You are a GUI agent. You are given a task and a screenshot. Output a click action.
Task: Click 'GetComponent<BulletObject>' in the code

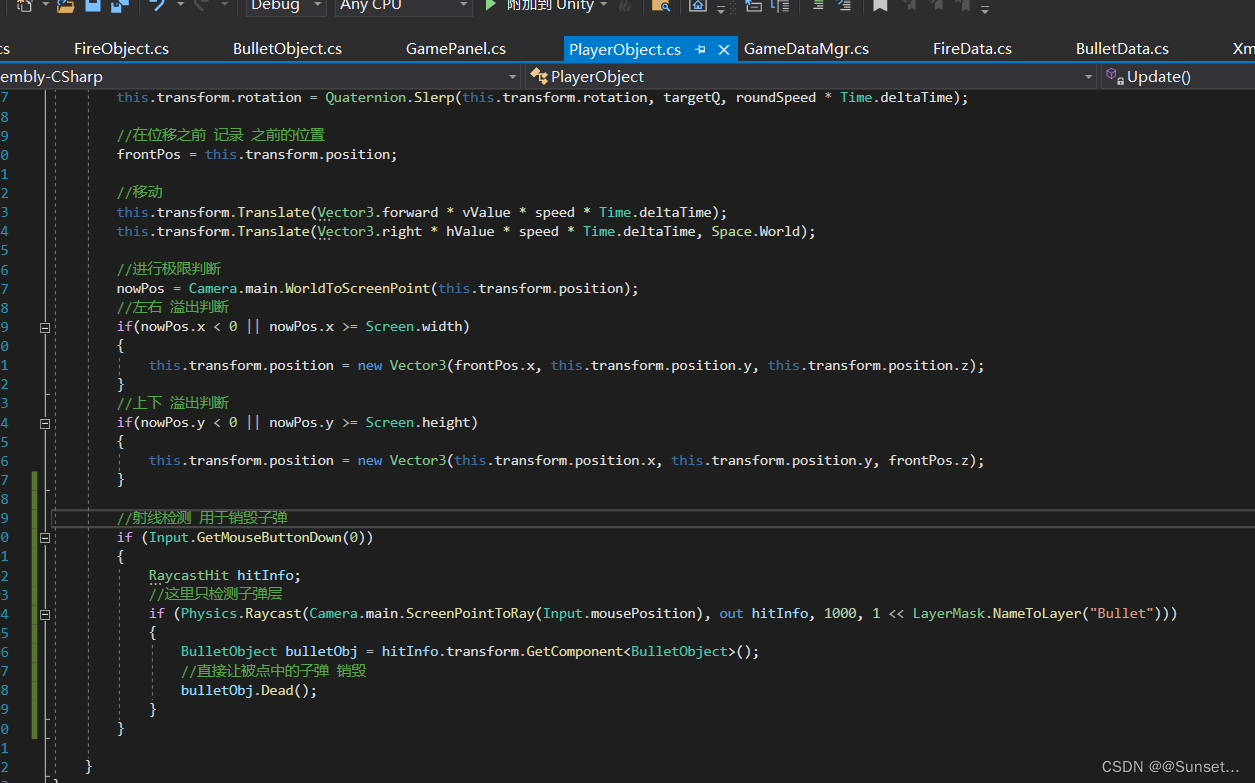pyautogui.click(x=632, y=652)
